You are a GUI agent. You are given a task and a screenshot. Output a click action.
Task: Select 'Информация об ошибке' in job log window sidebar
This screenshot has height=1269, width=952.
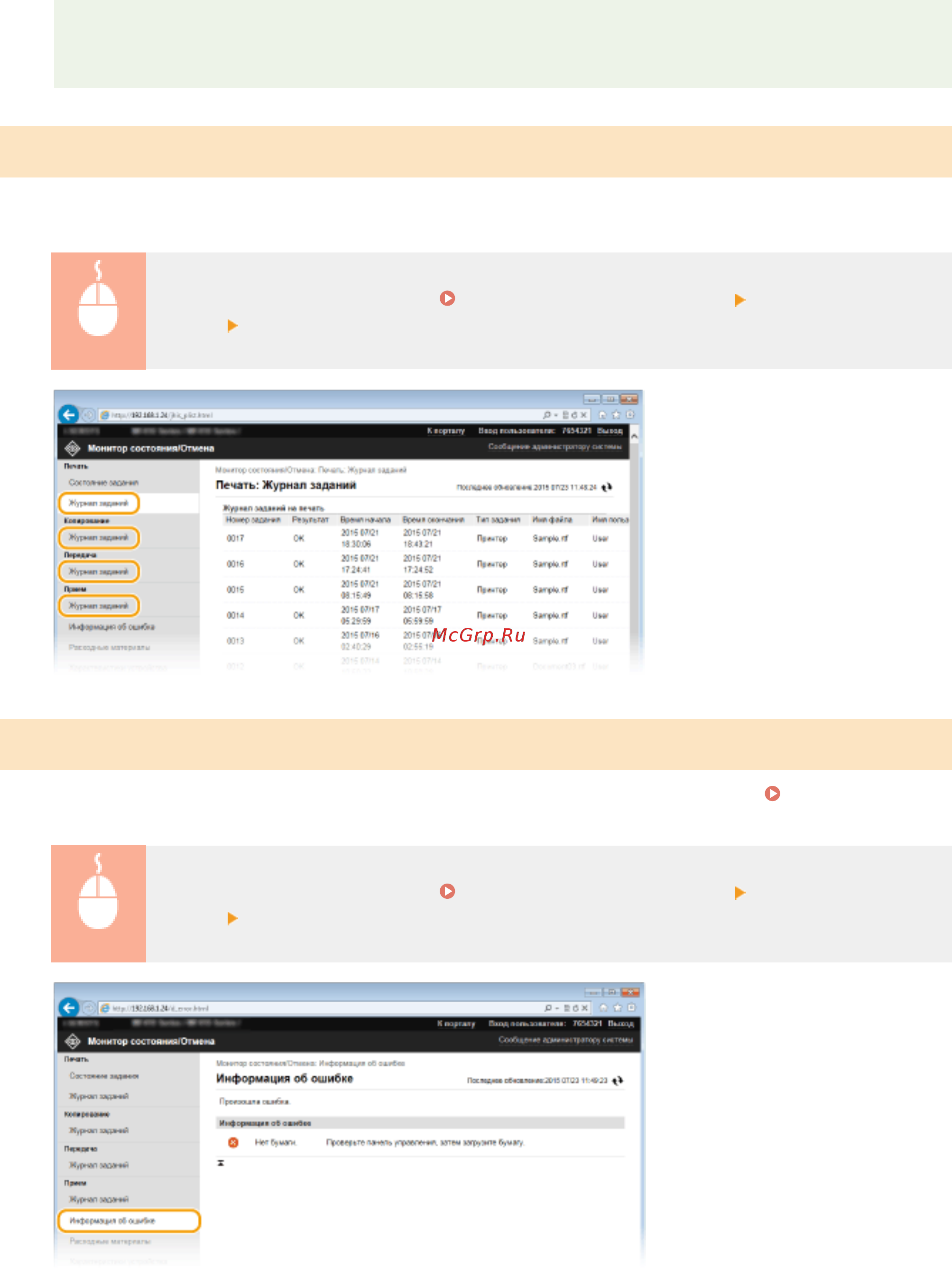point(111,626)
